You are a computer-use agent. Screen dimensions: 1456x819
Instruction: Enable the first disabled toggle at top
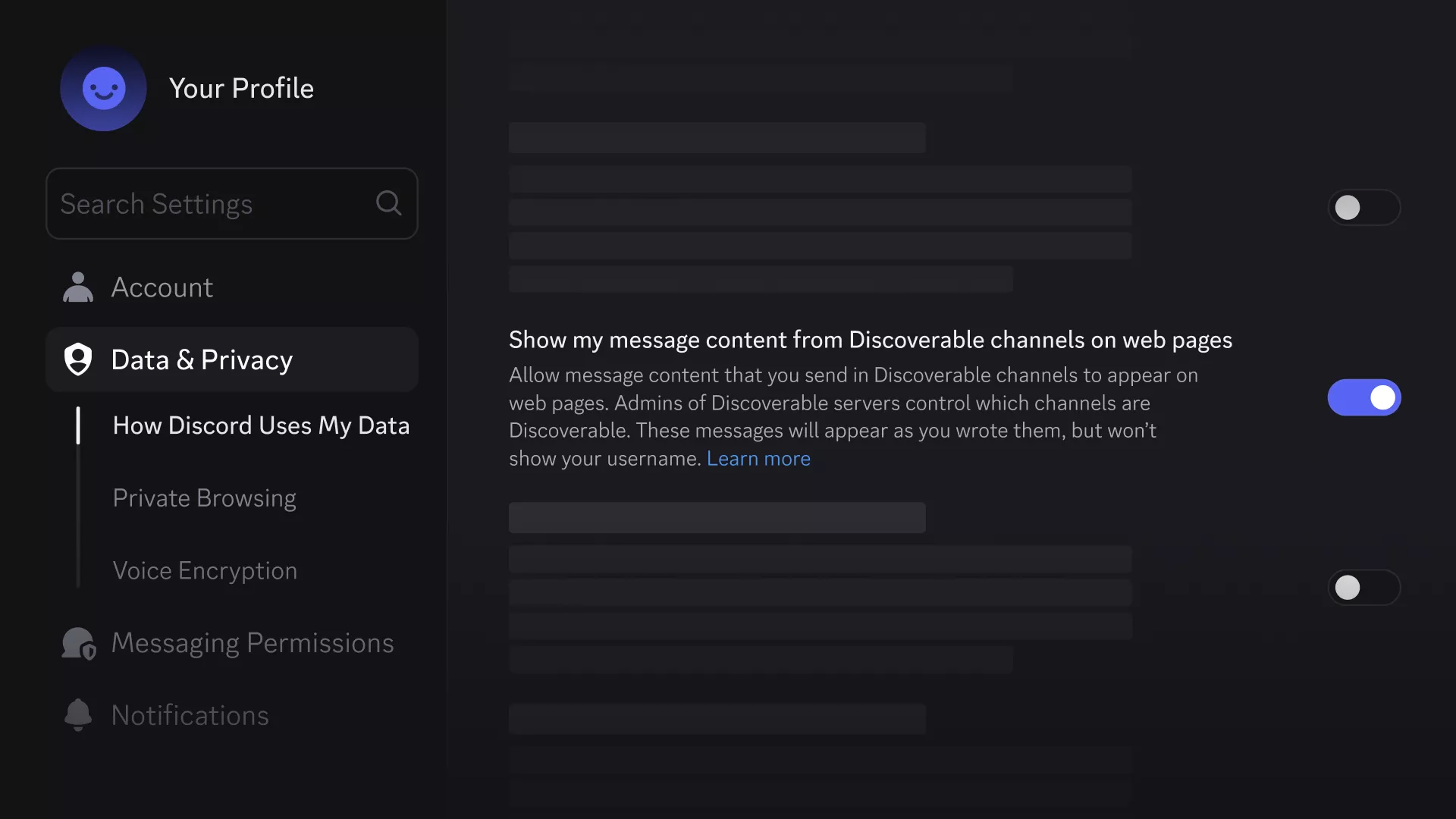(x=1363, y=207)
